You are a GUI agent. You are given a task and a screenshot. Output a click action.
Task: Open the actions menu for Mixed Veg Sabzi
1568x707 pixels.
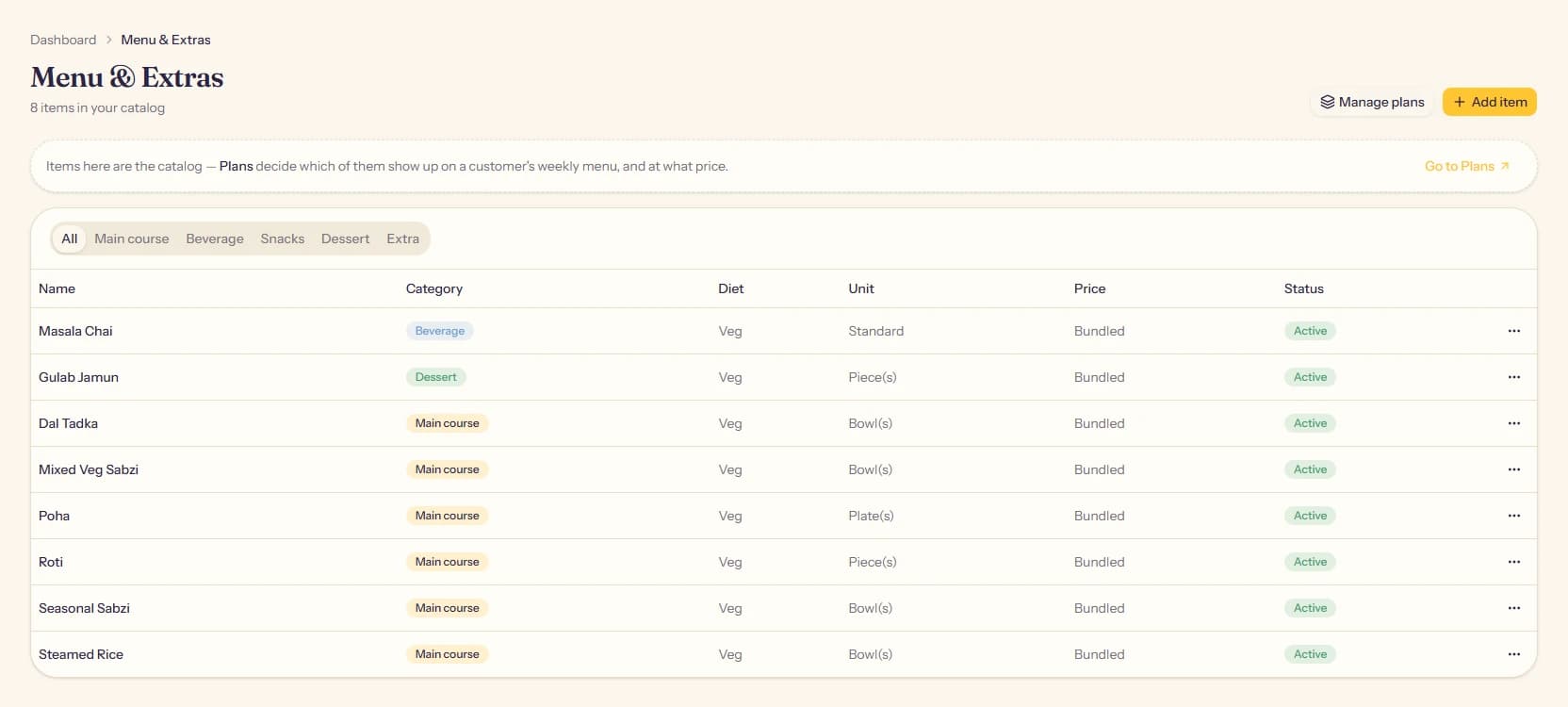(x=1513, y=469)
